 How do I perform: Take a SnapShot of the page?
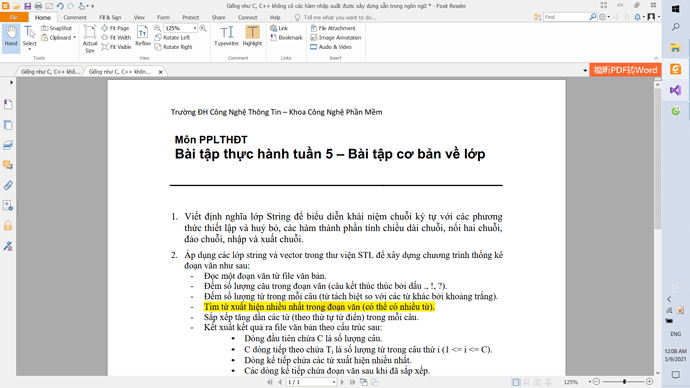(x=56, y=28)
